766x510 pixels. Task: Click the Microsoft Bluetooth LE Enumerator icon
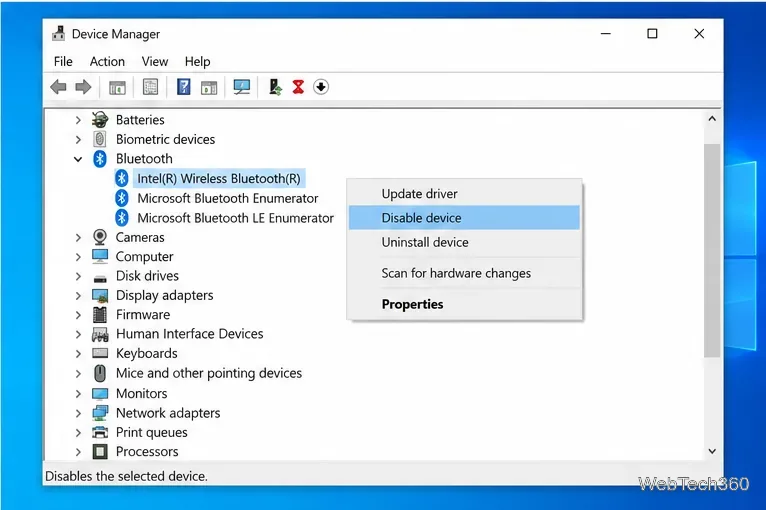click(x=122, y=218)
